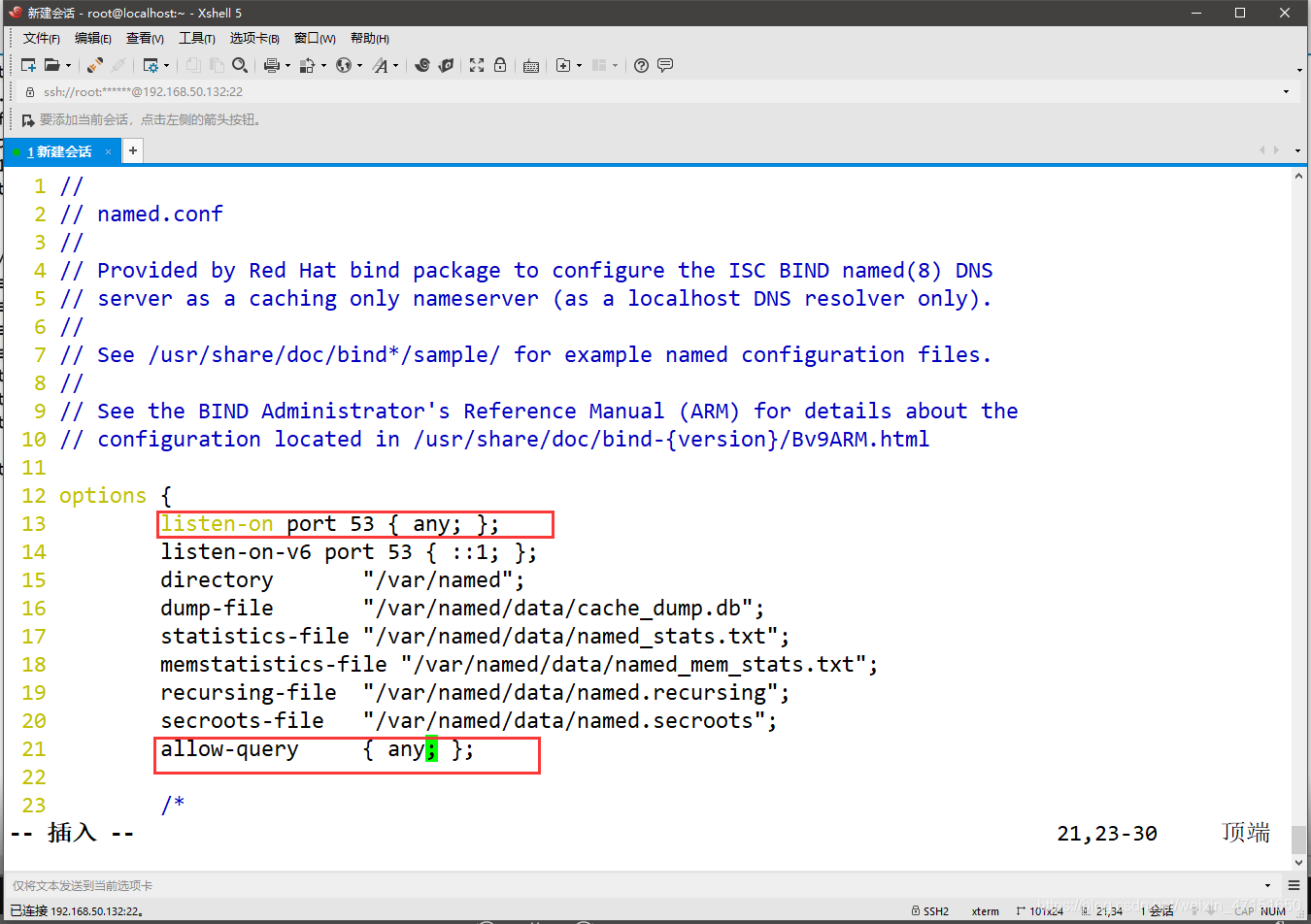This screenshot has width=1311, height=924.
Task: Click the Font letter A icon
Action: pos(380,65)
